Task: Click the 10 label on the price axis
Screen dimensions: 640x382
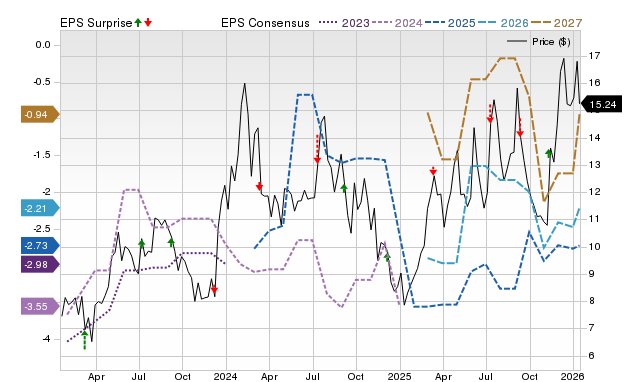Action: [594, 247]
